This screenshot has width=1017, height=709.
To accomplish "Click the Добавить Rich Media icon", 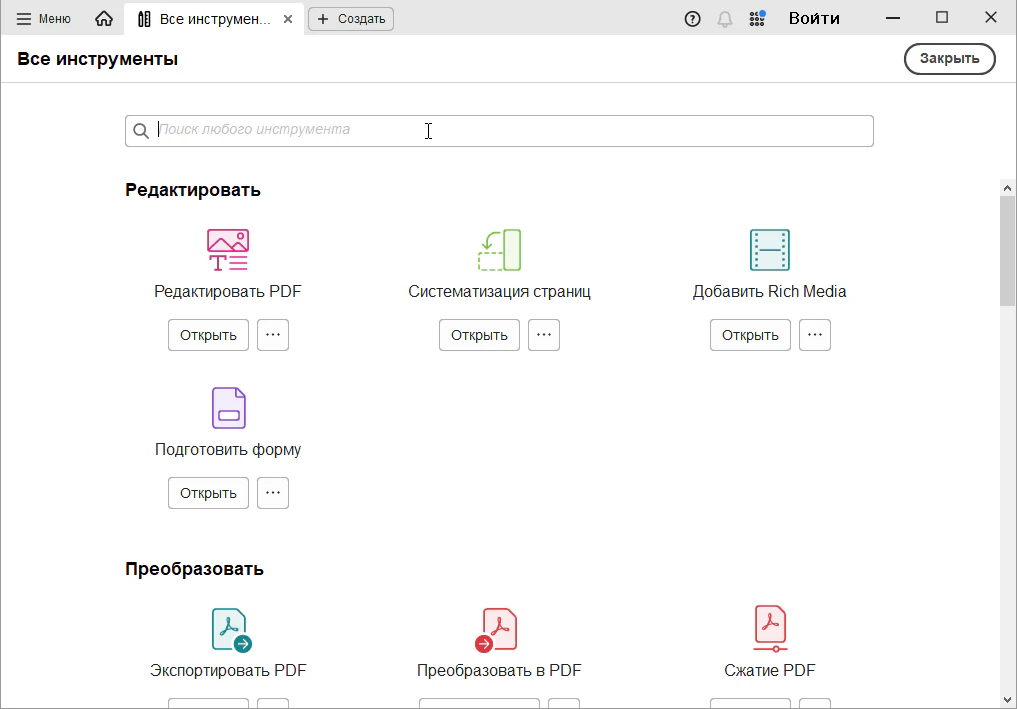I will coord(769,250).
